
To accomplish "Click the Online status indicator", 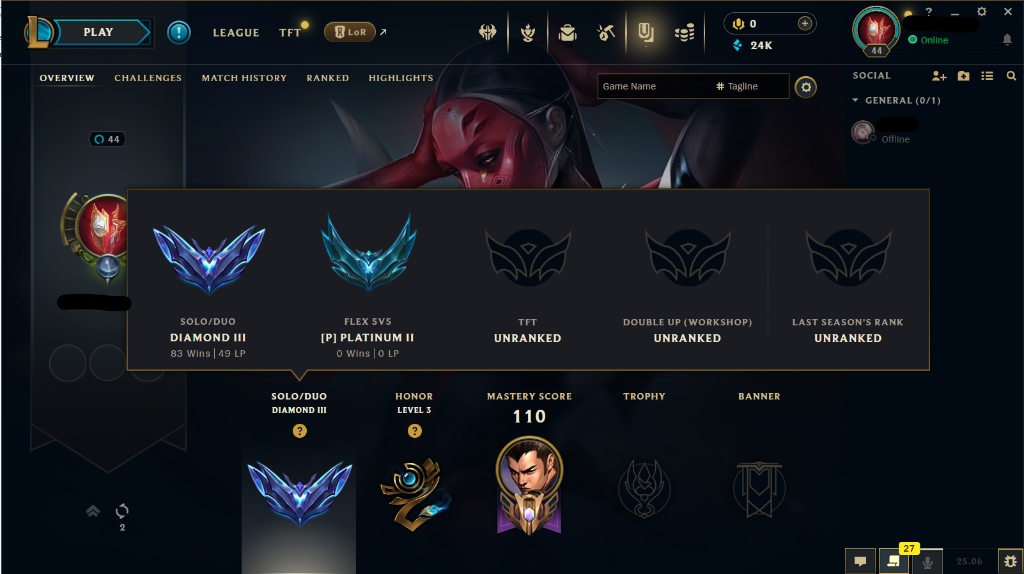I will click(x=929, y=40).
